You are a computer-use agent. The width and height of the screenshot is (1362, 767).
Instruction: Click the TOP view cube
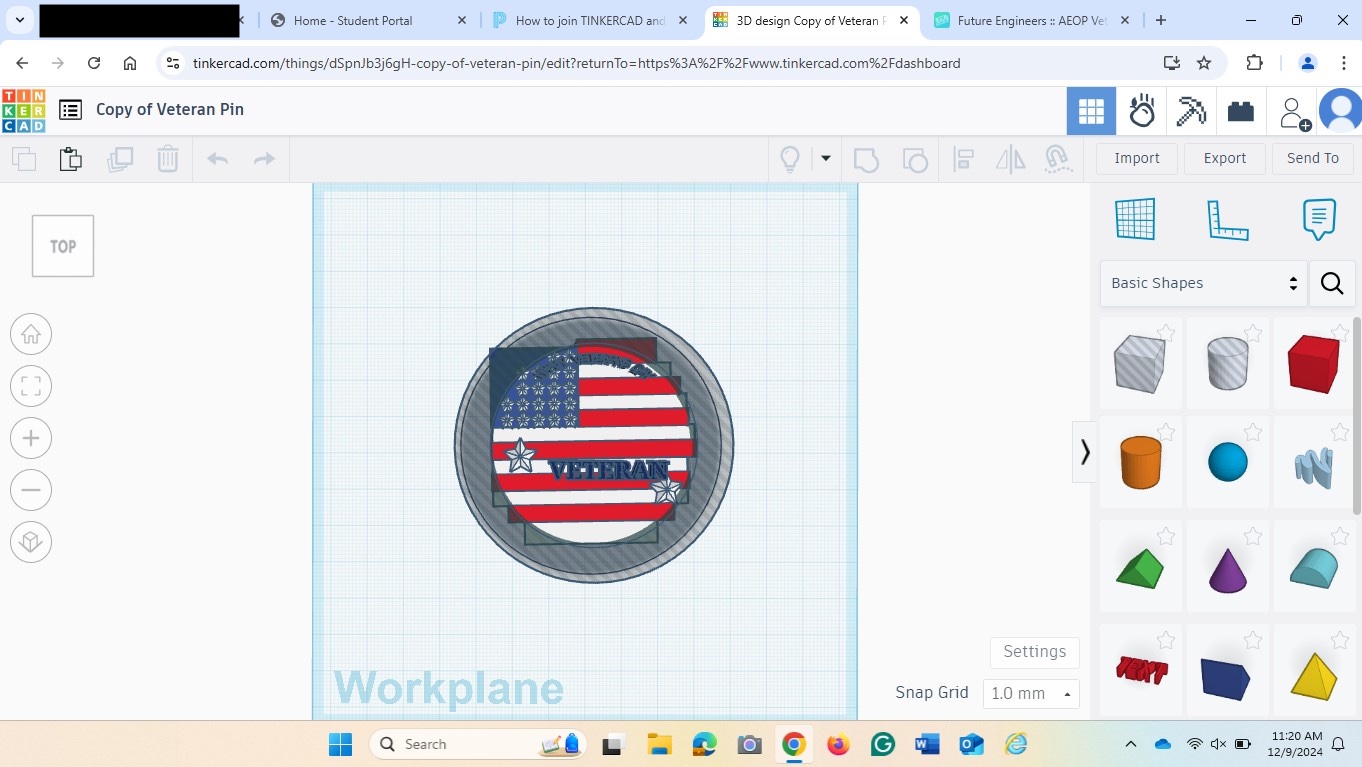click(x=63, y=246)
